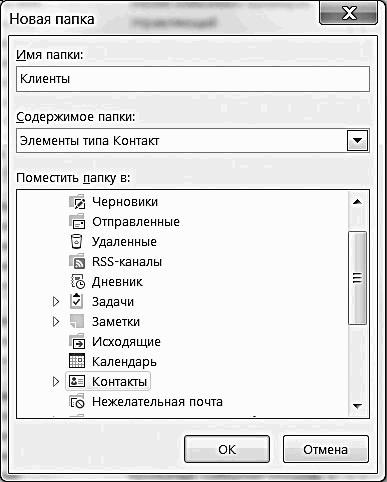Select the Удаленные folder label

124,242
